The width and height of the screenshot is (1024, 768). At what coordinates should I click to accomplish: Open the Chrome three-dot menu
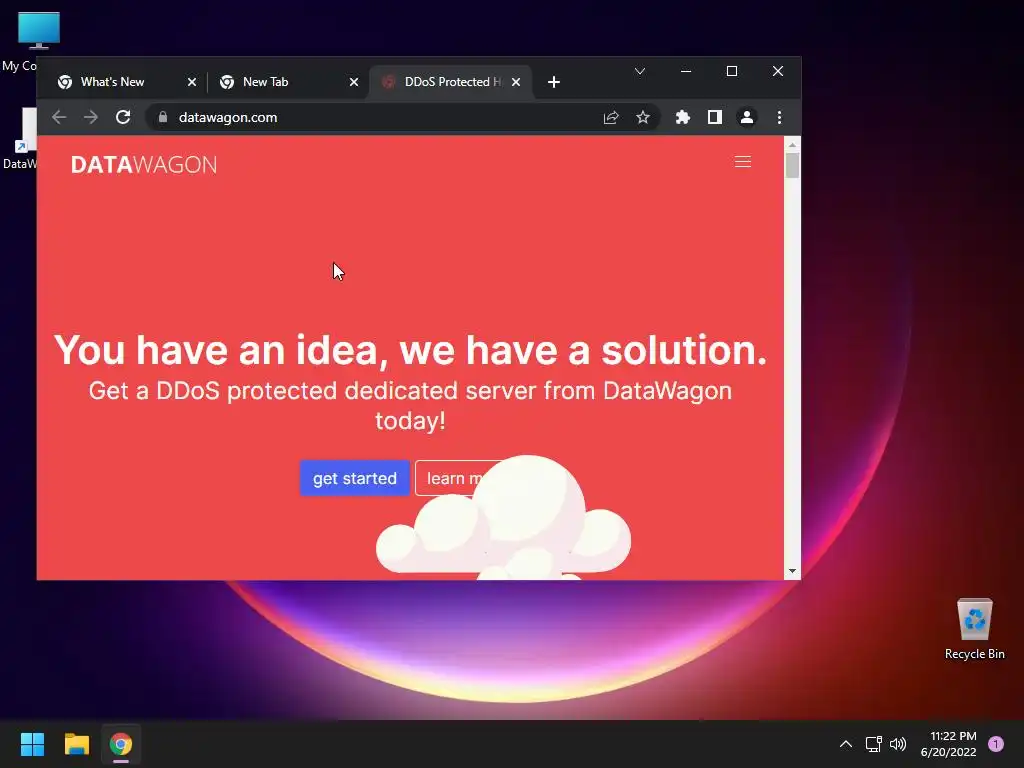[779, 117]
